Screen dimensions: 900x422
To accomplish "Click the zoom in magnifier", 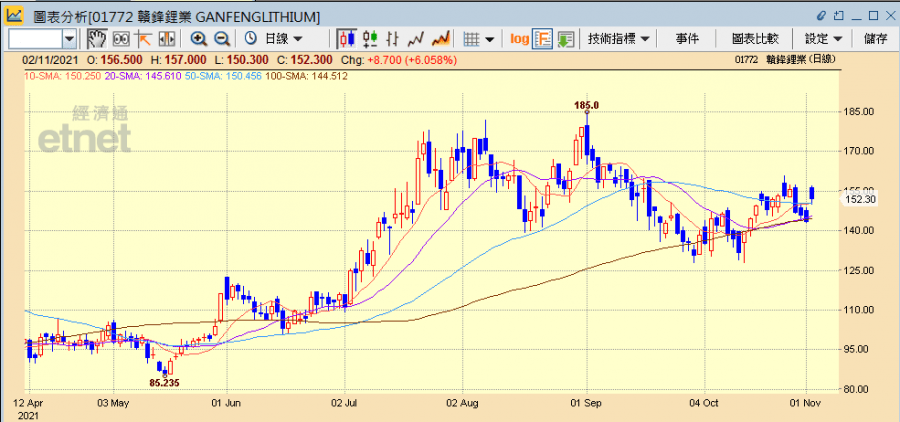I will point(199,38).
